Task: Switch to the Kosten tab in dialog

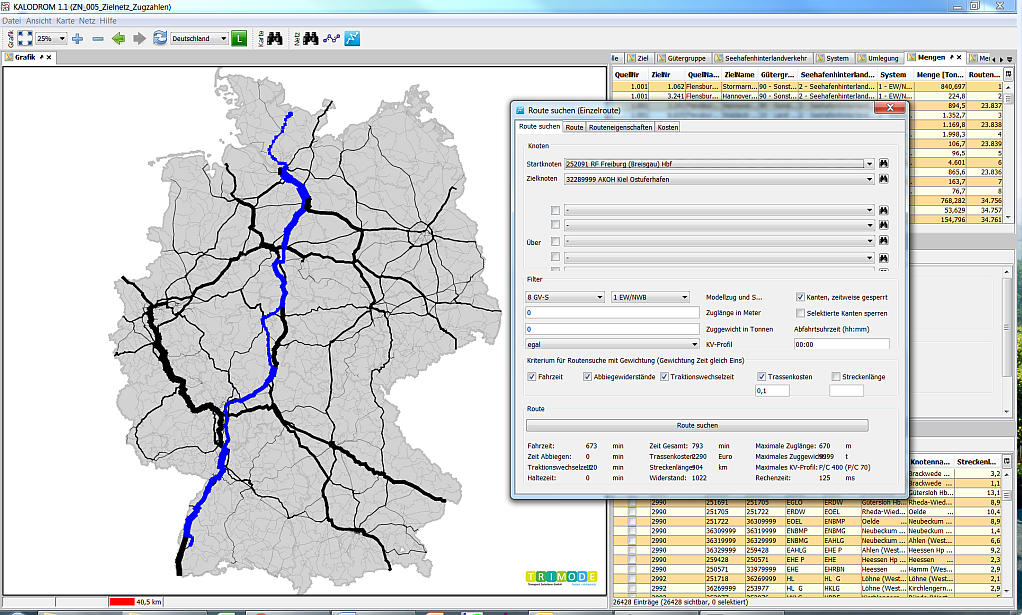Action: (x=667, y=127)
